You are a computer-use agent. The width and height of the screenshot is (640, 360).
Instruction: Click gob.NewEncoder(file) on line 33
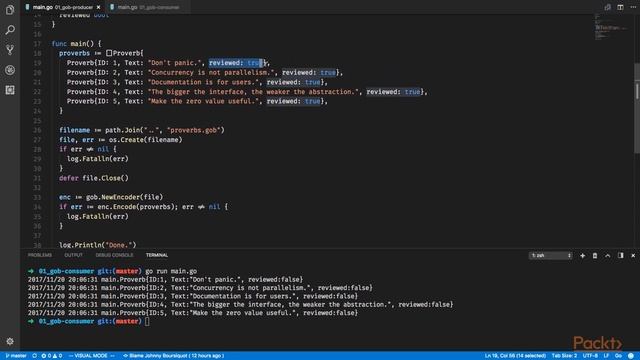124,197
